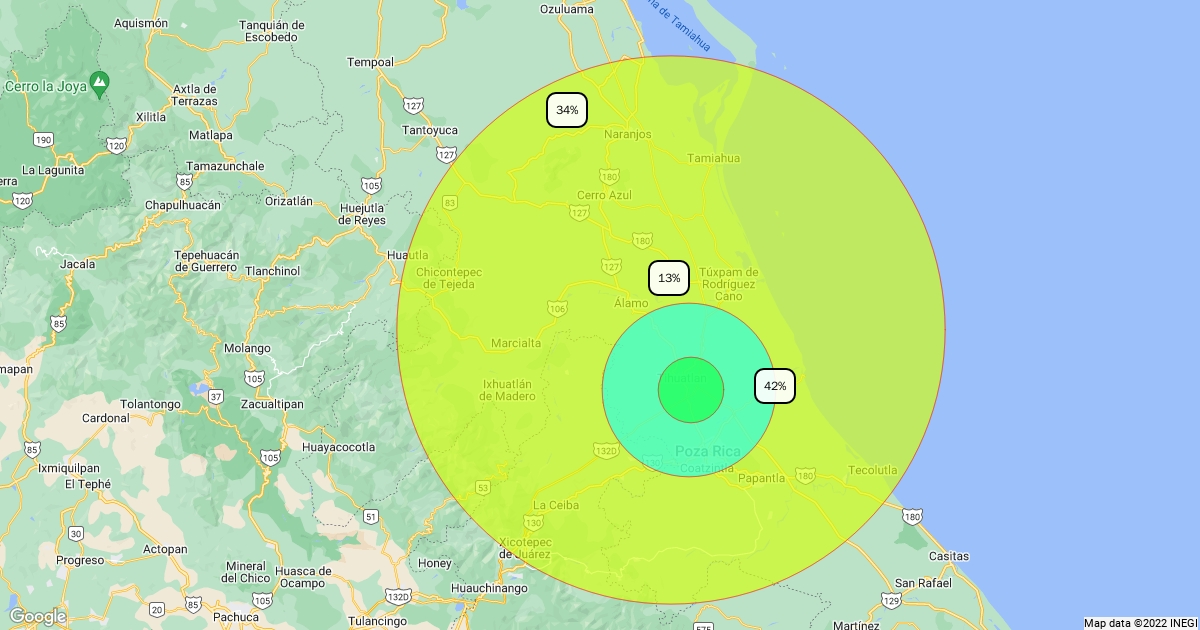
Task: Click the highway 180 shield right of Papantla
Action: click(x=806, y=477)
